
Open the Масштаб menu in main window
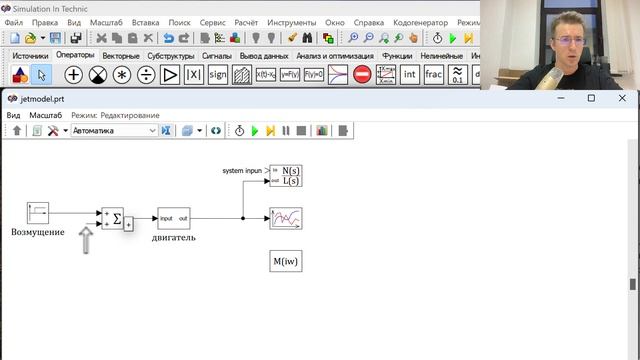(106, 22)
